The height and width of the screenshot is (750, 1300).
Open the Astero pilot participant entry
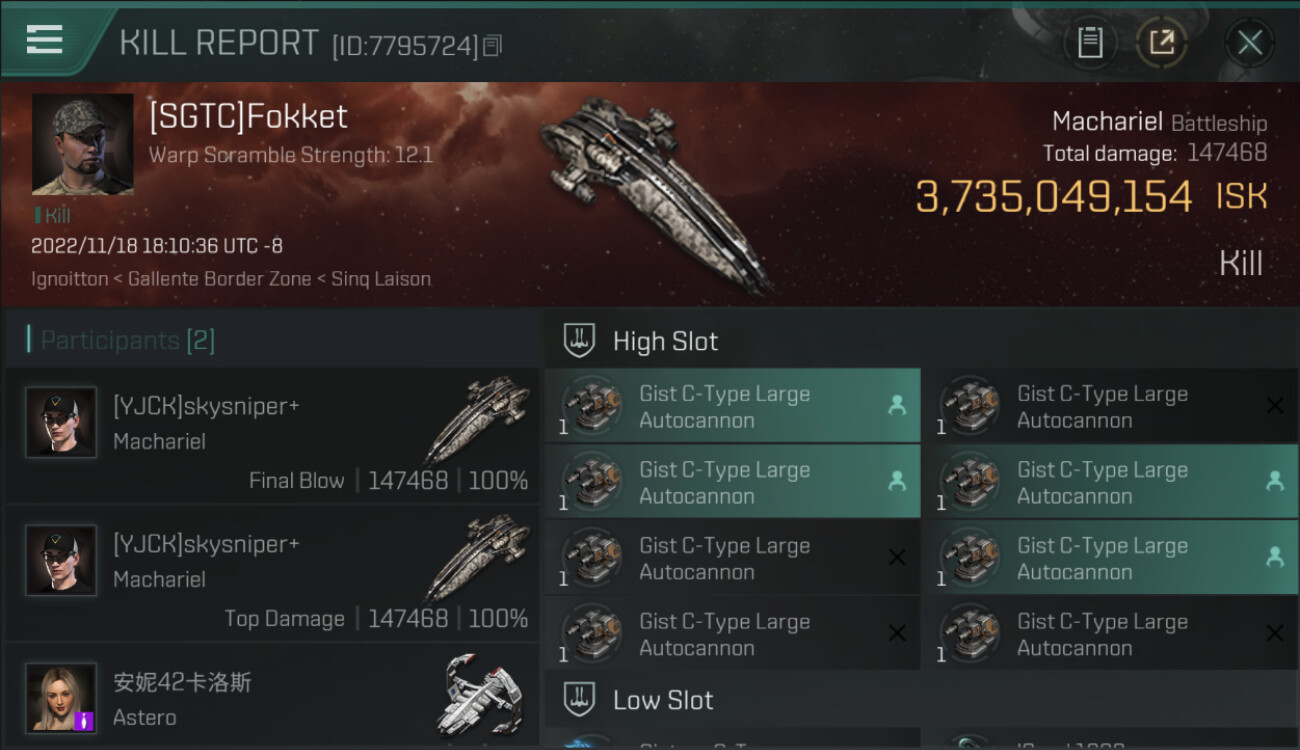point(272,697)
